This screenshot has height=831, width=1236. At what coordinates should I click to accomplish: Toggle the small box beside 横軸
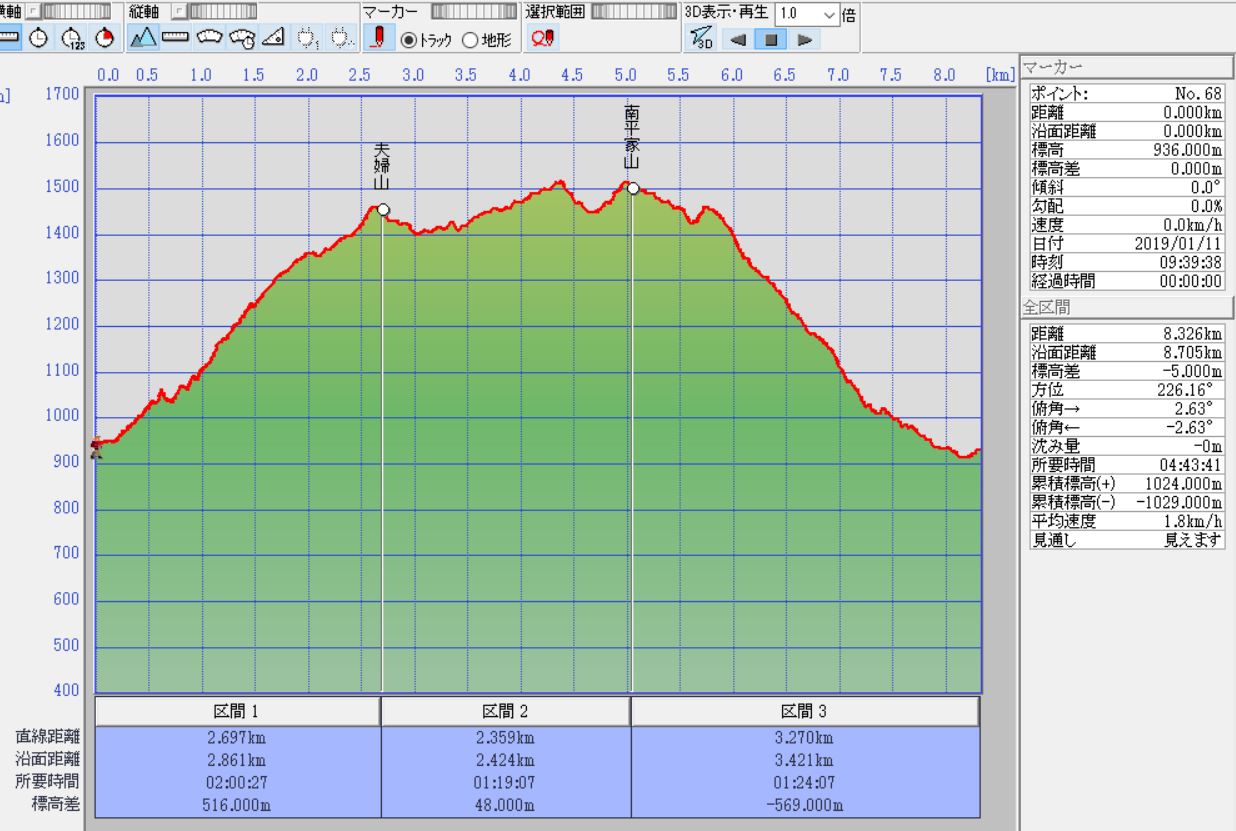pyautogui.click(x=32, y=11)
